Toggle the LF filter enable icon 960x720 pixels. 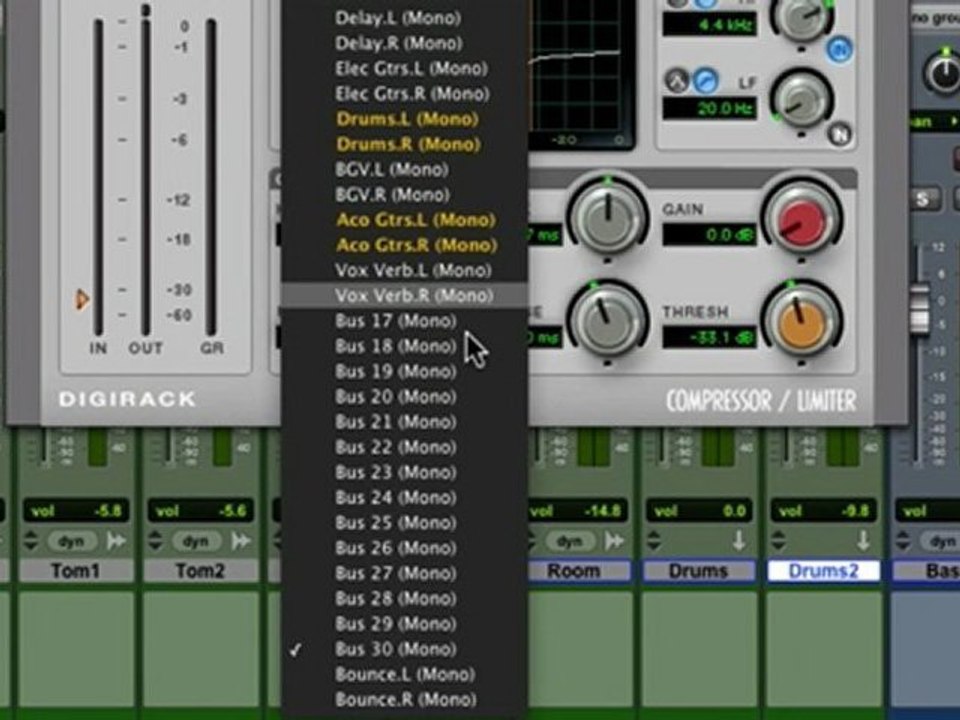[677, 80]
